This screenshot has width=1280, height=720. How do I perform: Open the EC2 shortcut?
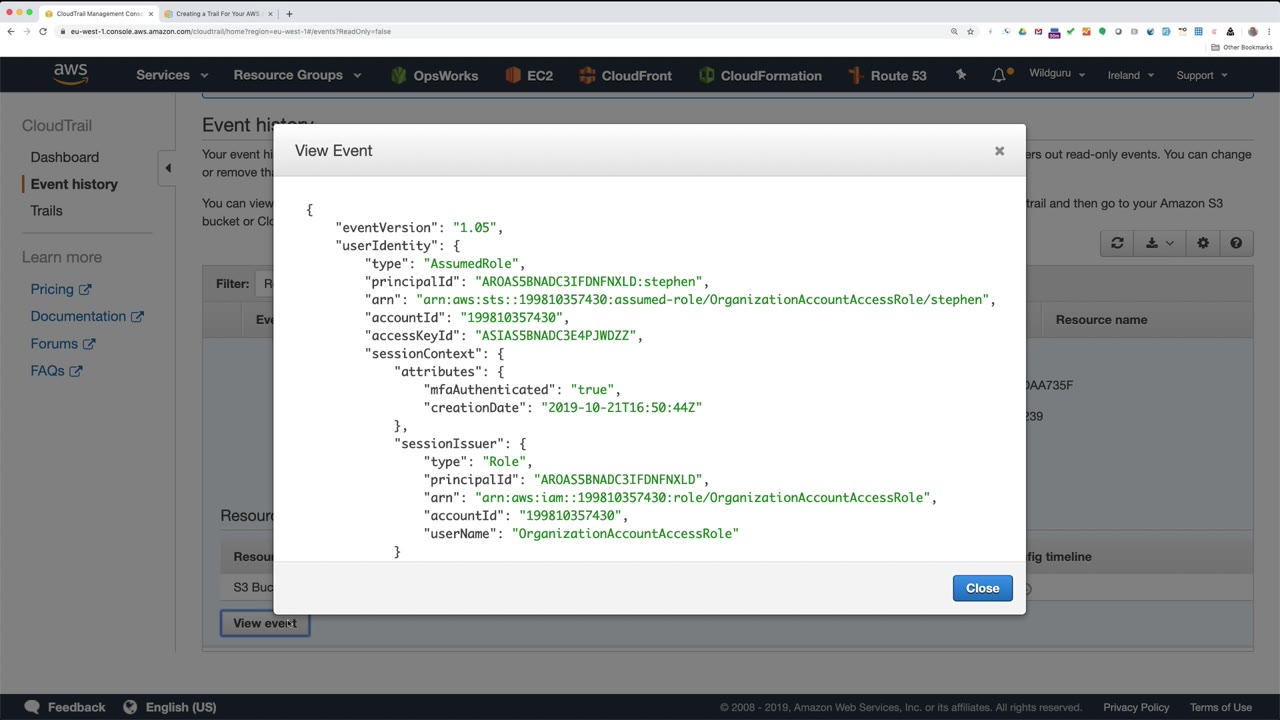pyautogui.click(x=529, y=75)
